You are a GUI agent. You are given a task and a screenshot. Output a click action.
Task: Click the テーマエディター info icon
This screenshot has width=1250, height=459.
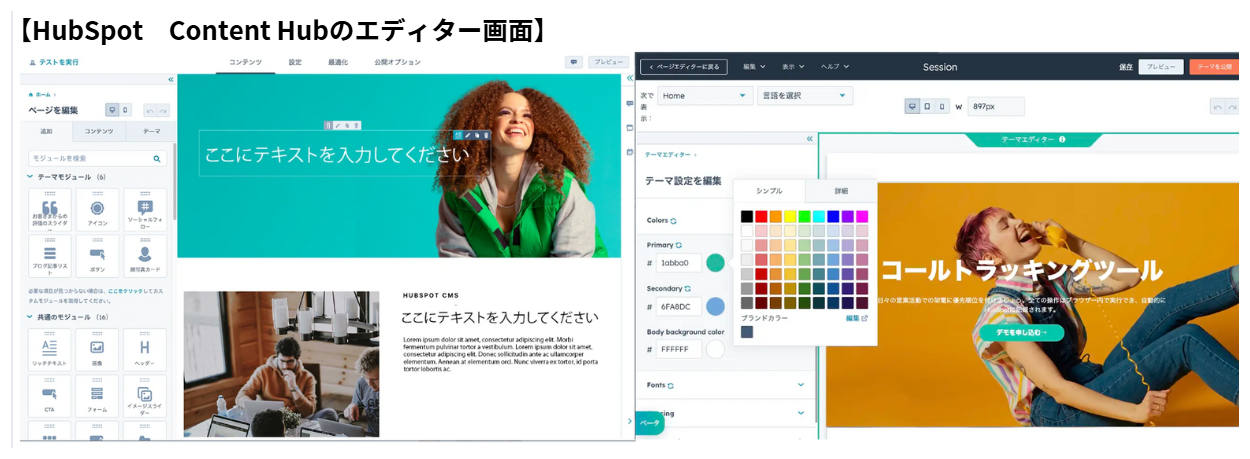pyautogui.click(x=1062, y=139)
